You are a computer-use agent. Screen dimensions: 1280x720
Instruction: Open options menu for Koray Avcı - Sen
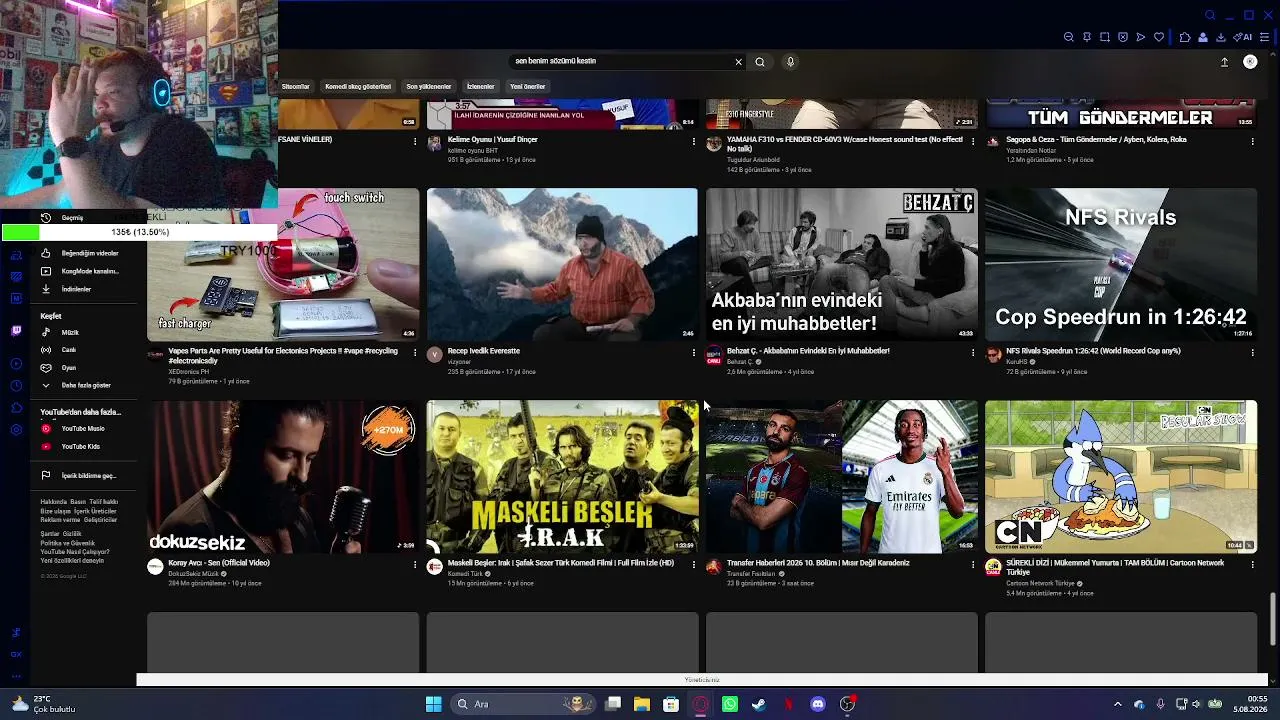coord(415,565)
